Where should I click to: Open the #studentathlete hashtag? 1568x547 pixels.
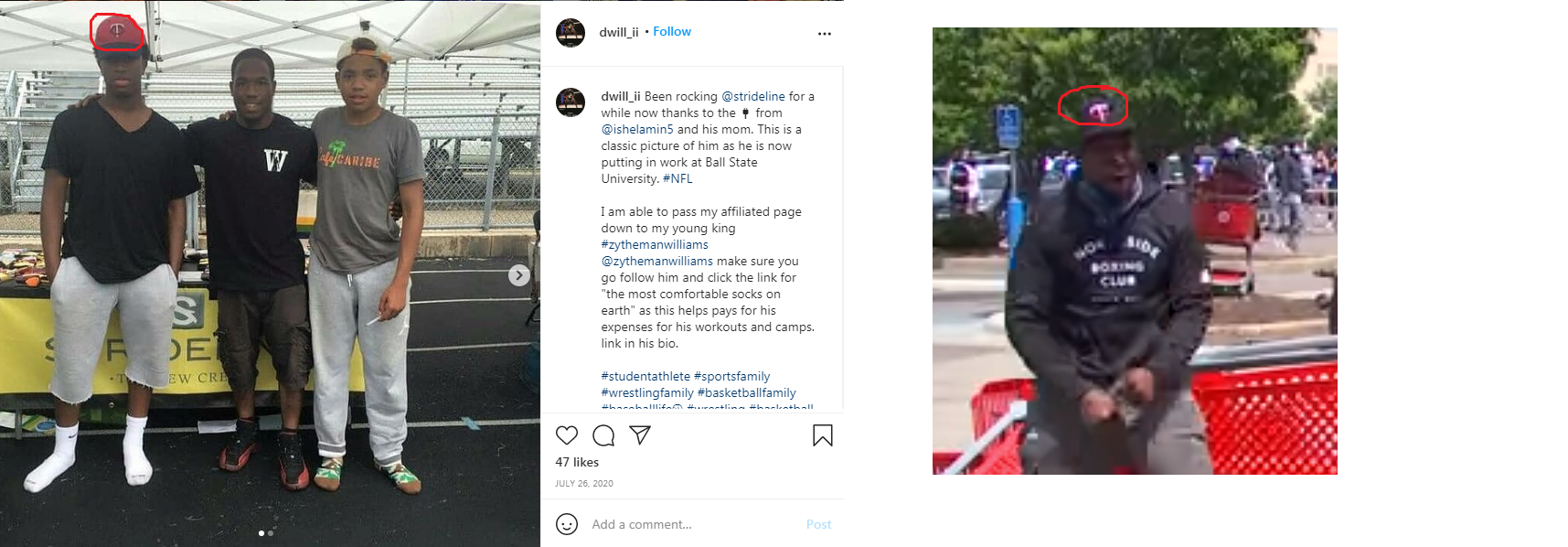(645, 376)
